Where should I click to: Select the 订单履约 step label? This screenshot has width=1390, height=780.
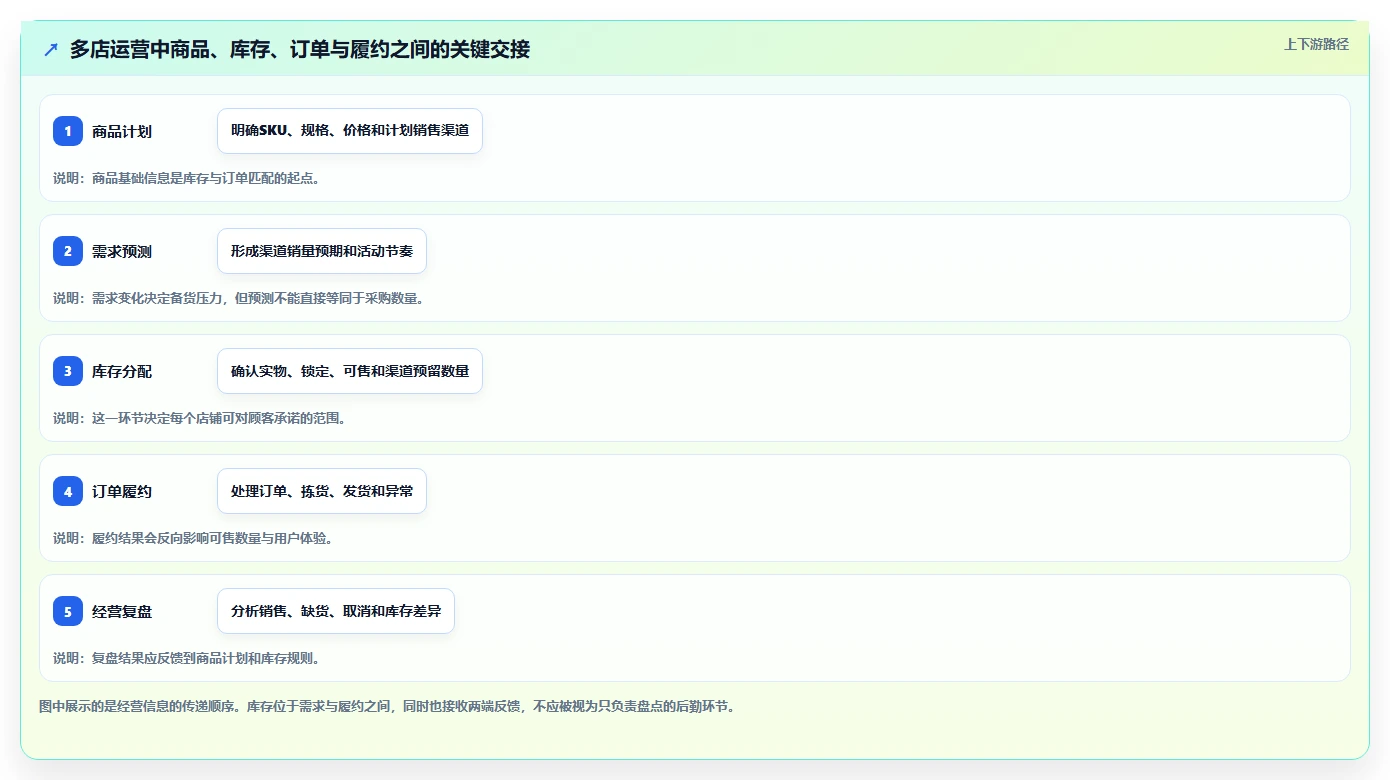(122, 491)
